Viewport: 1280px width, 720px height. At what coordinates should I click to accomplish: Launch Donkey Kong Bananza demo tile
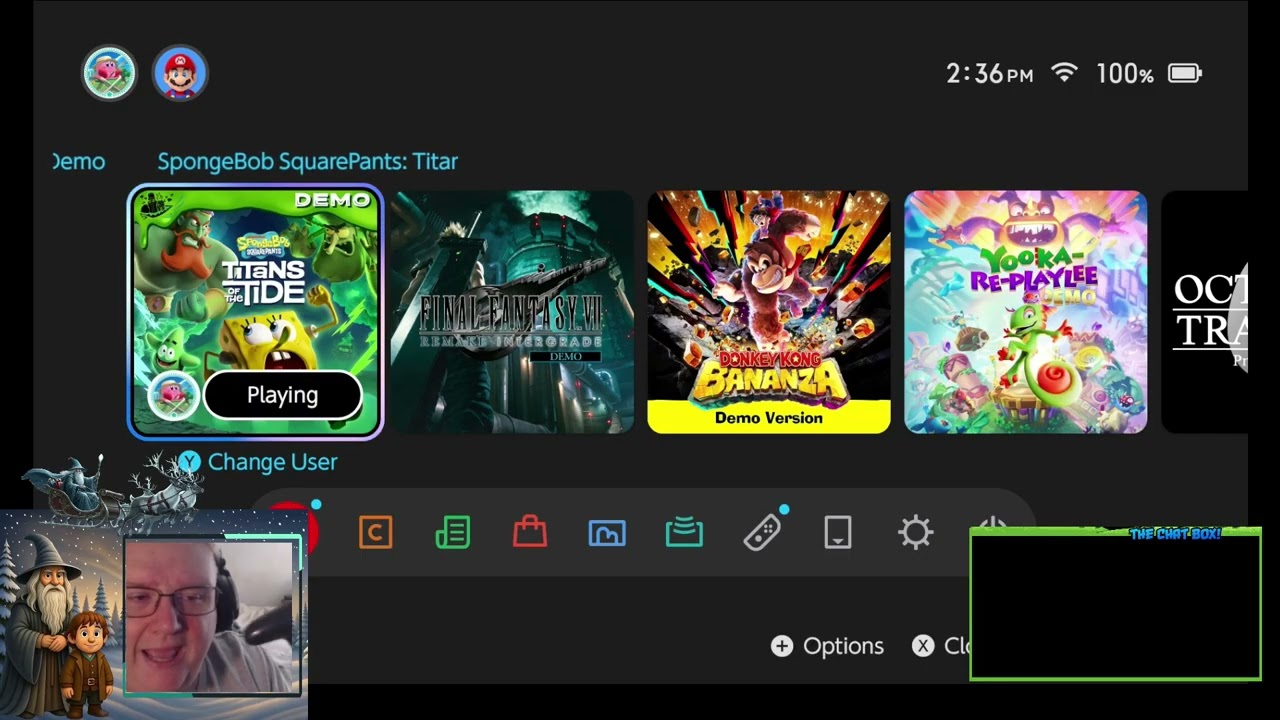tap(769, 312)
